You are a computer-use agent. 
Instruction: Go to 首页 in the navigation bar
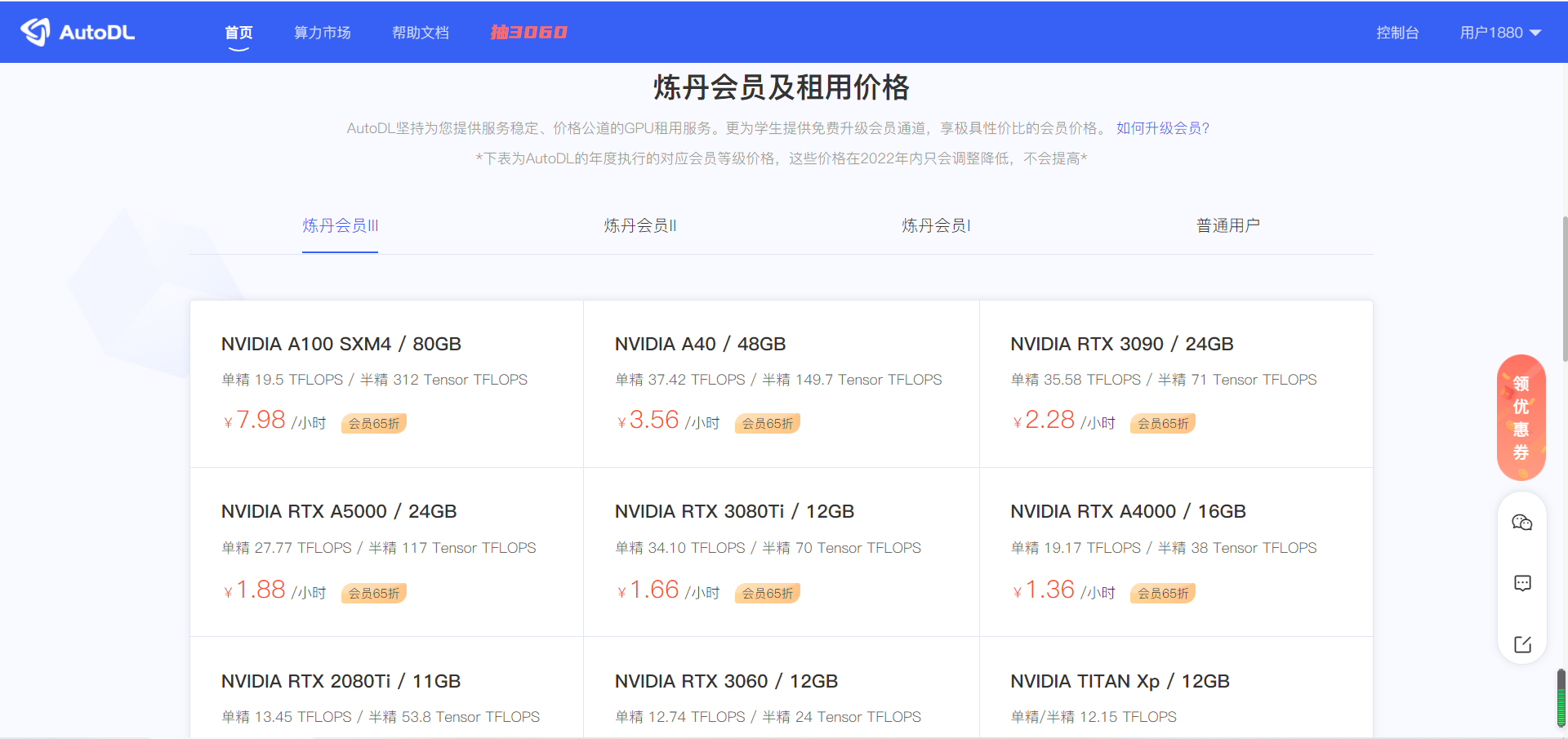[x=238, y=33]
